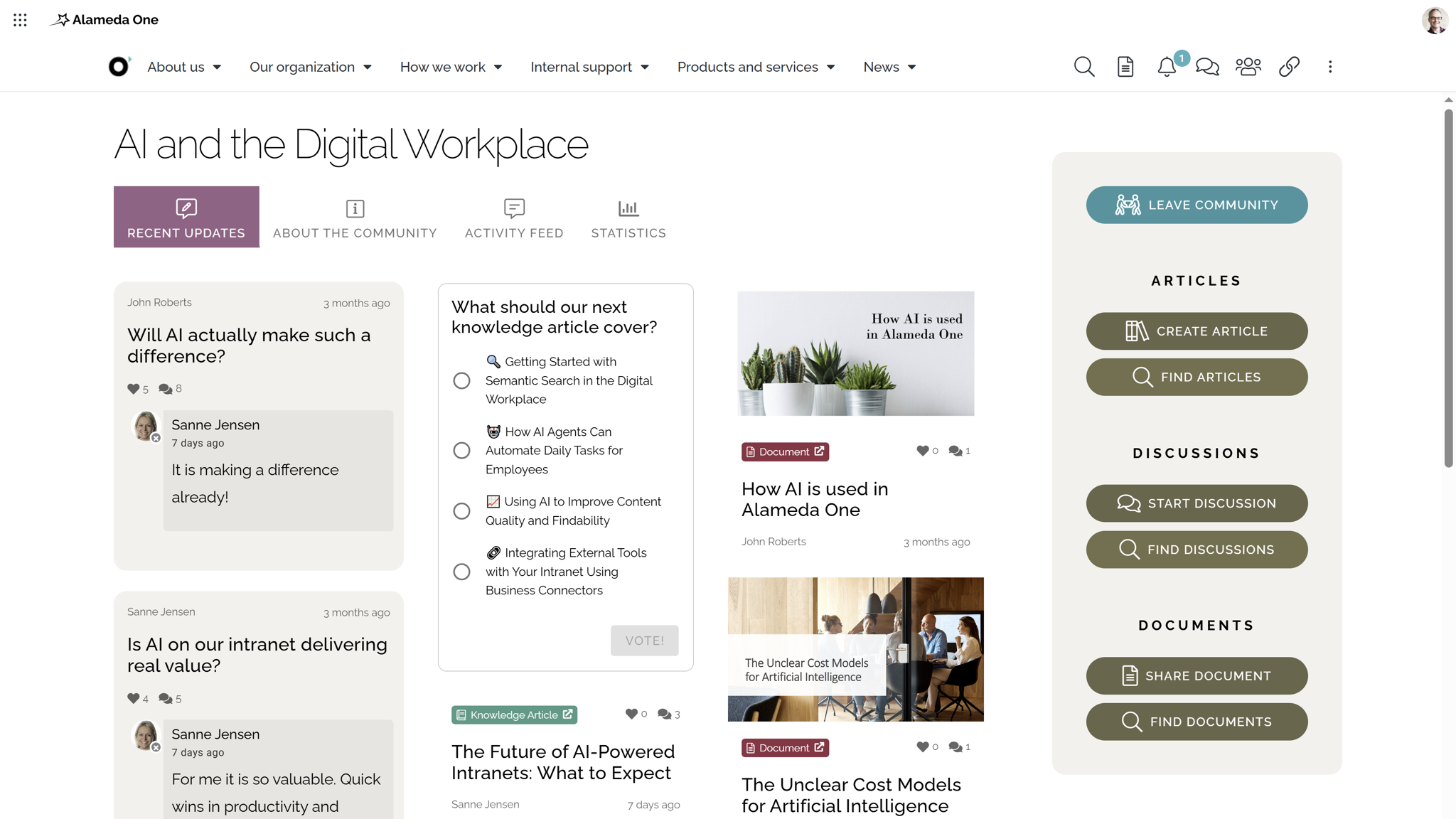Open the people group icon
The height and width of the screenshot is (819, 1456).
[1248, 67]
